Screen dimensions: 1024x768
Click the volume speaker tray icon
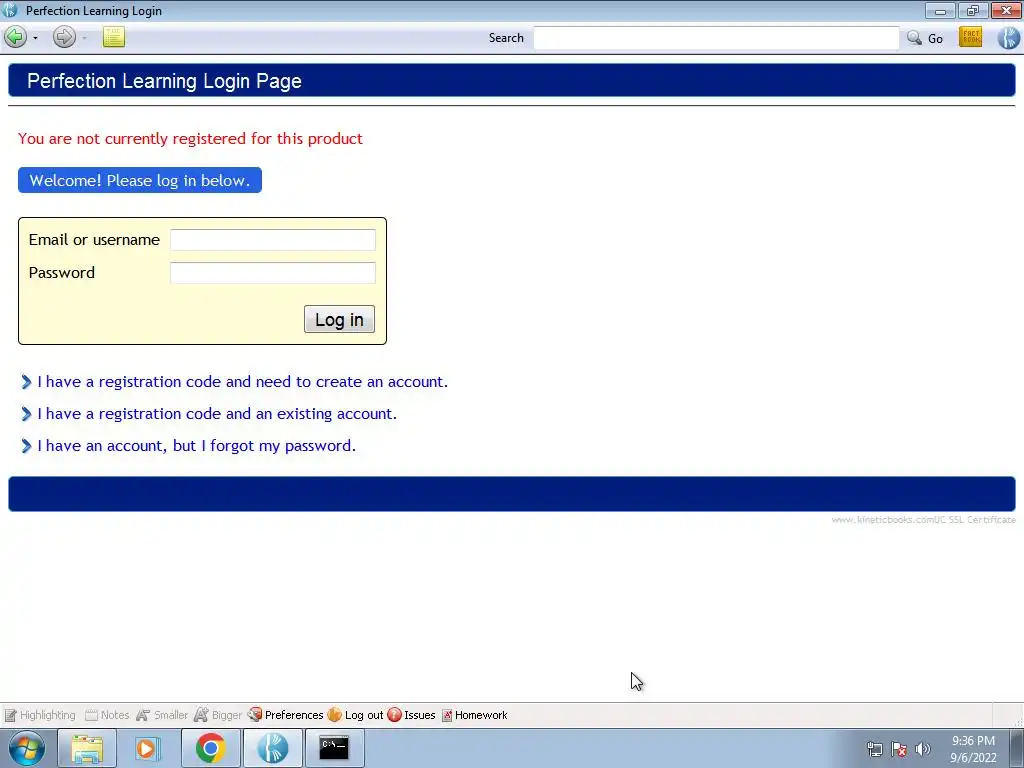923,749
